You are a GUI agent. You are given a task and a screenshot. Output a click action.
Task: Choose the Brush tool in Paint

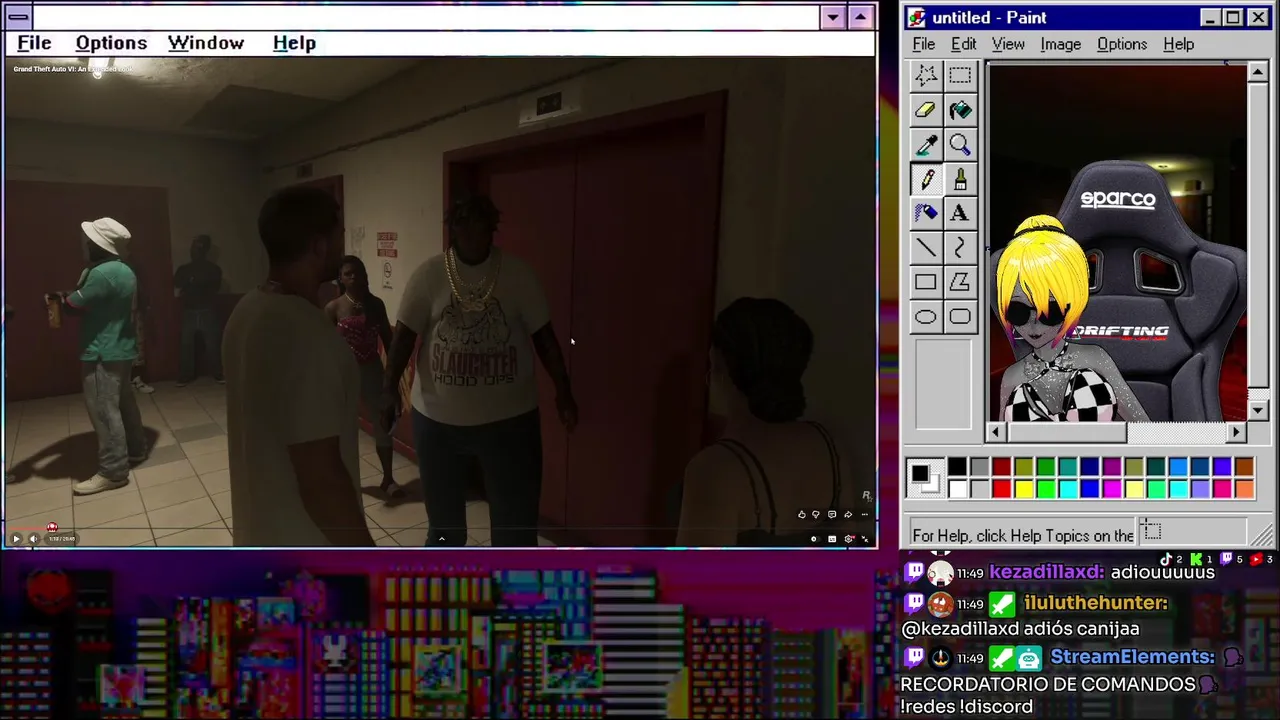click(960, 179)
